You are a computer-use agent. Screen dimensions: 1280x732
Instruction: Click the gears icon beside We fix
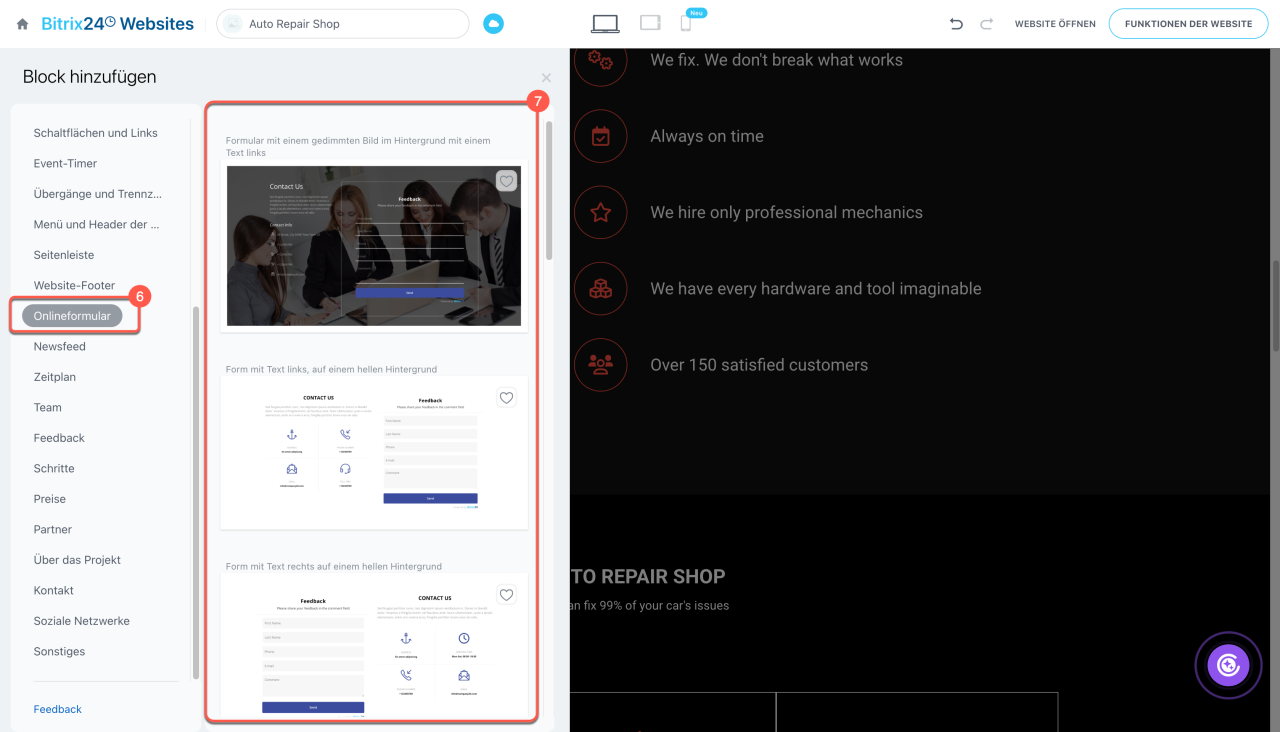click(601, 60)
